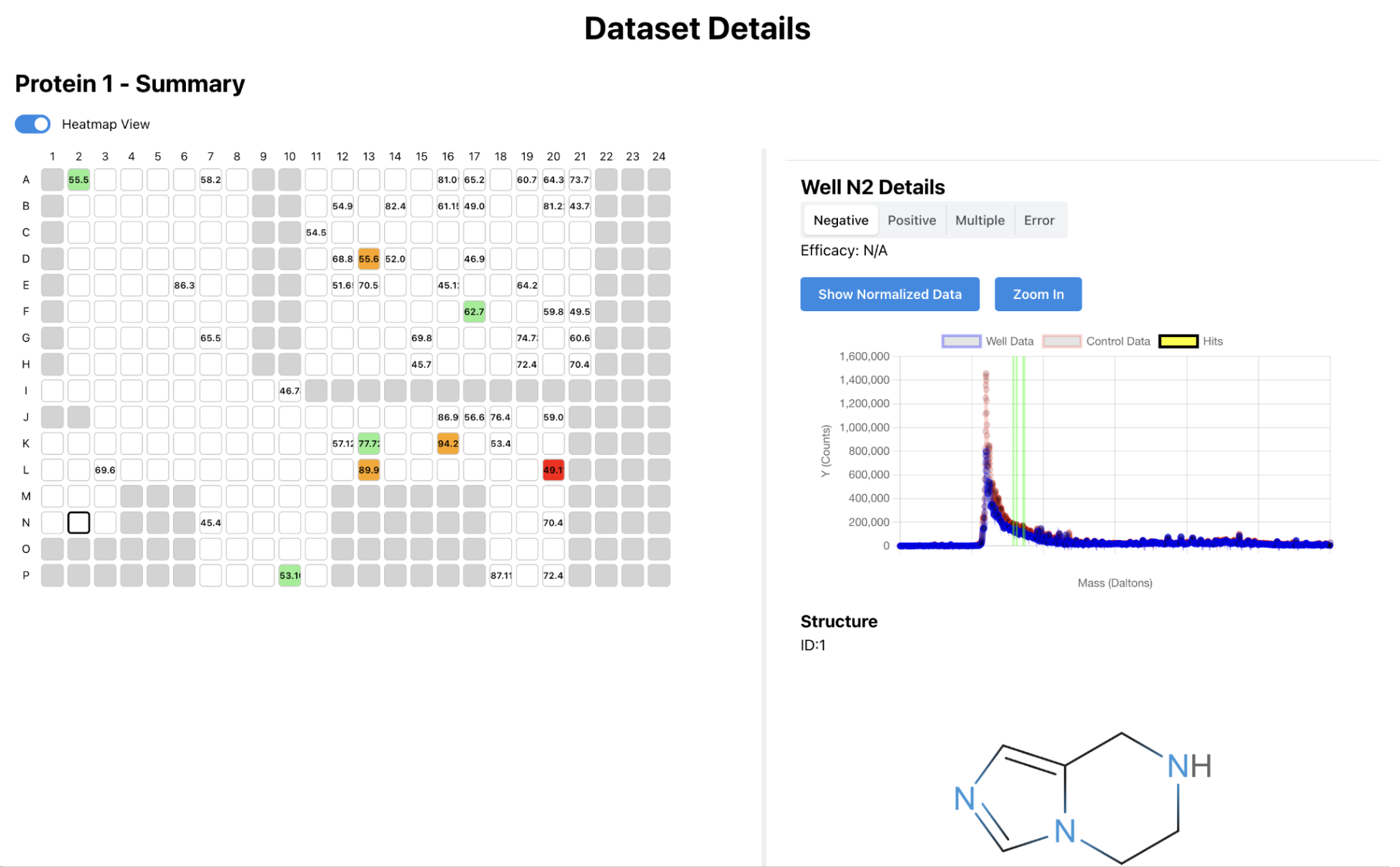Toggle the Well Data legend entry
The width and height of the screenshot is (1400, 867).
click(x=961, y=341)
